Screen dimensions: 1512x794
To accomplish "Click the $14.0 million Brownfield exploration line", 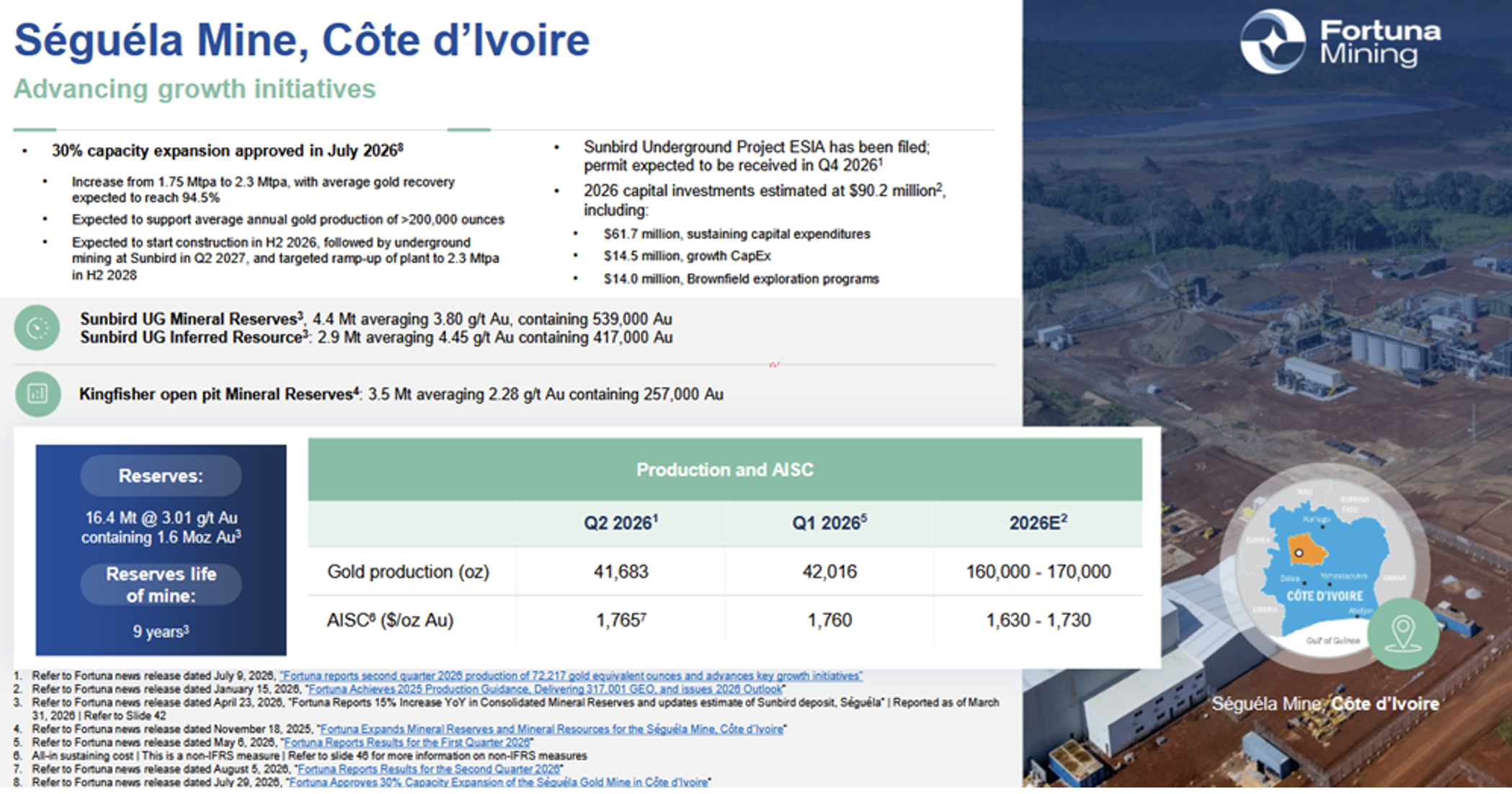I will coord(741,279).
